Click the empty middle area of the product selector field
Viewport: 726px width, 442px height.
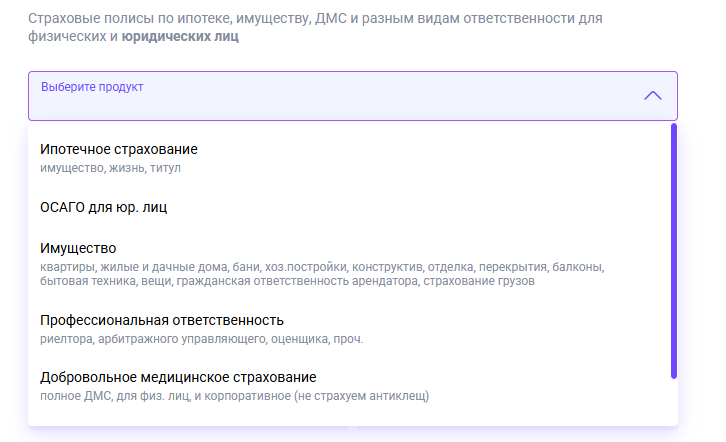(353, 104)
